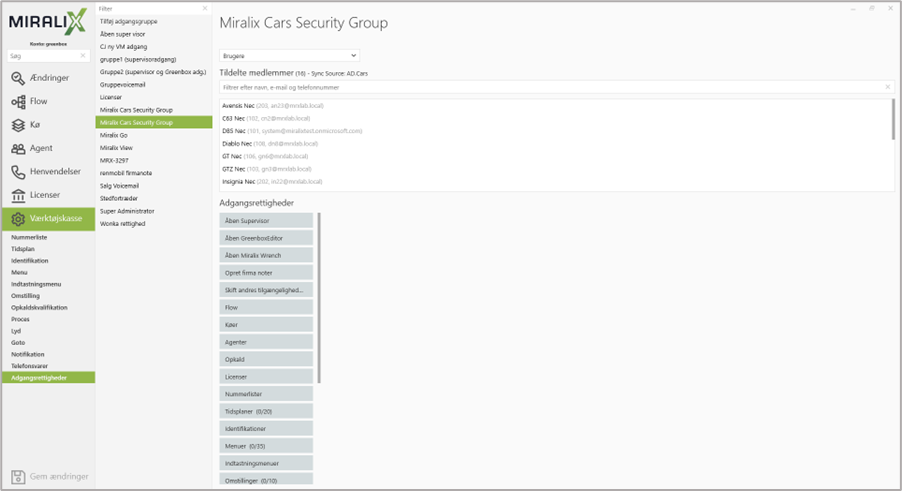902x491 pixels.
Task: Click the Opkald permission button
Action: (x=266, y=359)
